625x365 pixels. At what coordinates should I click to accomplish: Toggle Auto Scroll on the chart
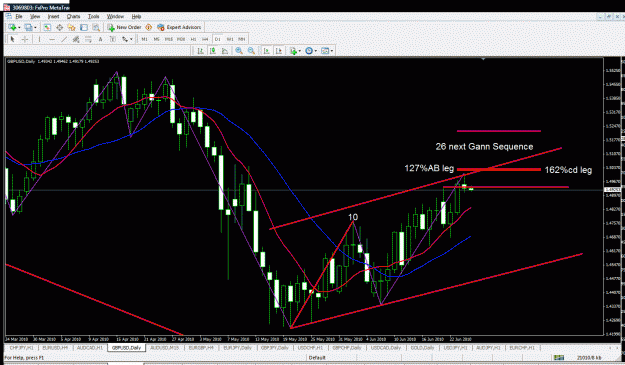[267, 51]
